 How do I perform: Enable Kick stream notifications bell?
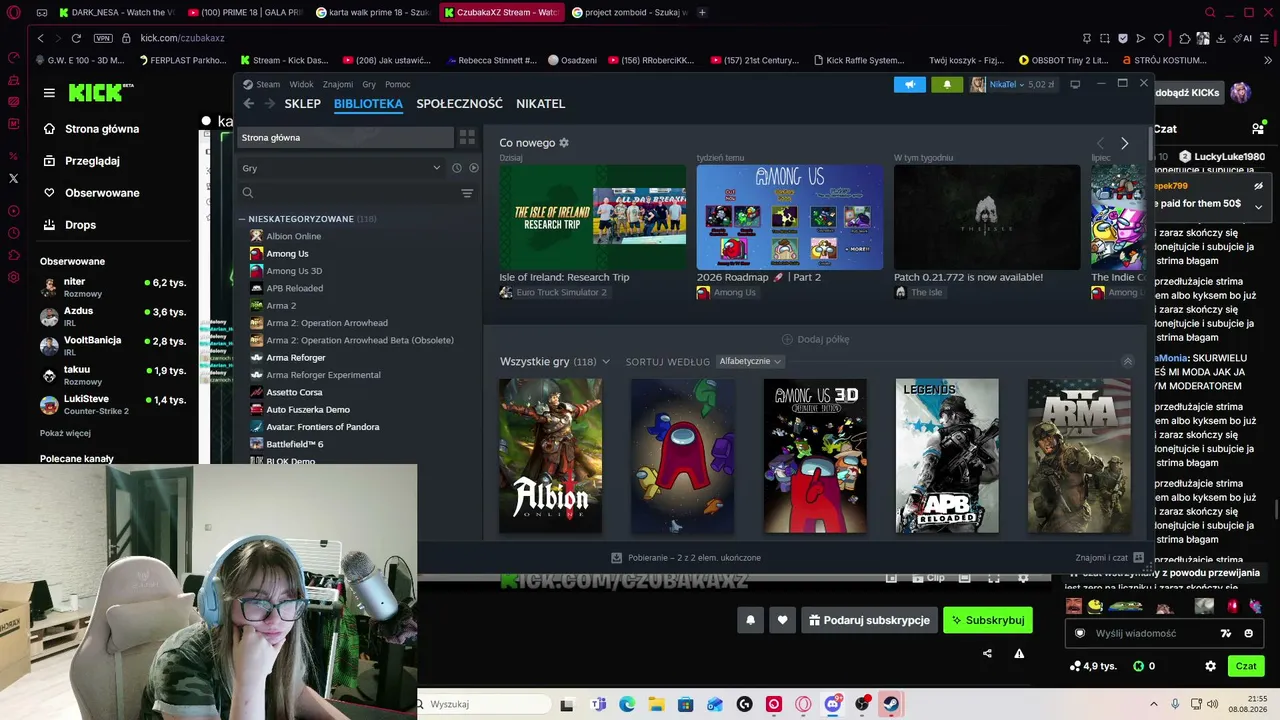[750, 620]
